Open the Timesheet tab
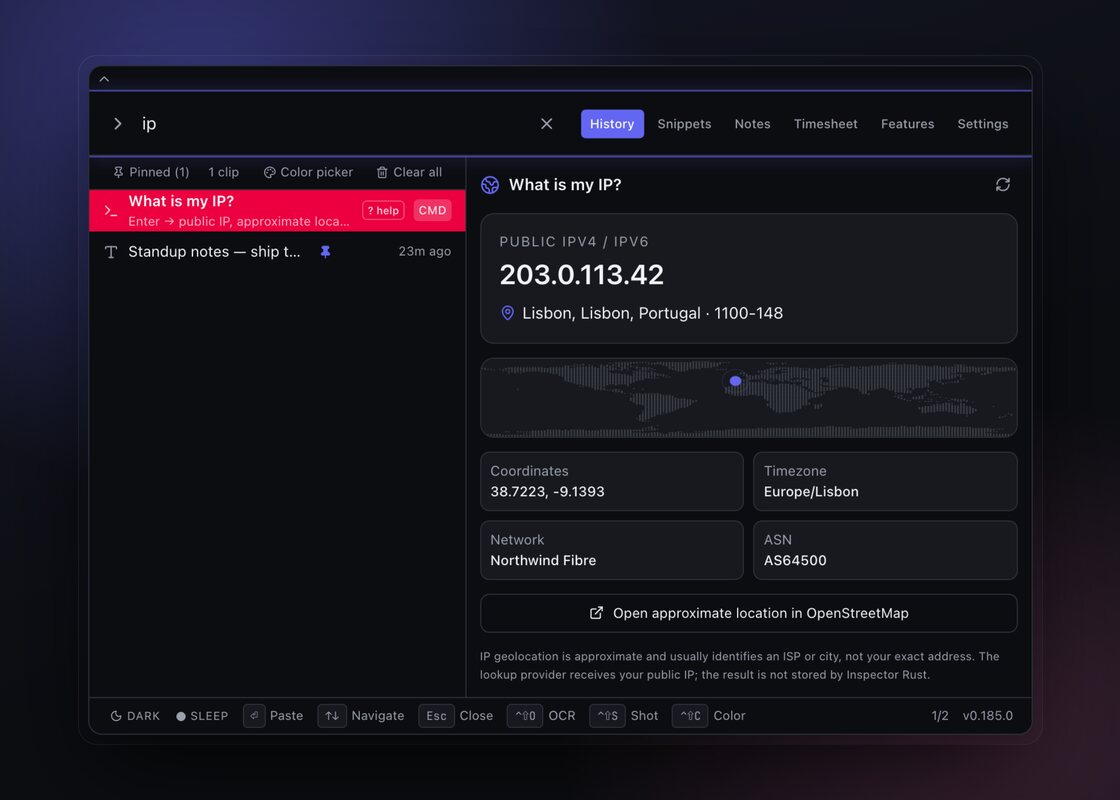The height and width of the screenshot is (800, 1120). point(825,124)
